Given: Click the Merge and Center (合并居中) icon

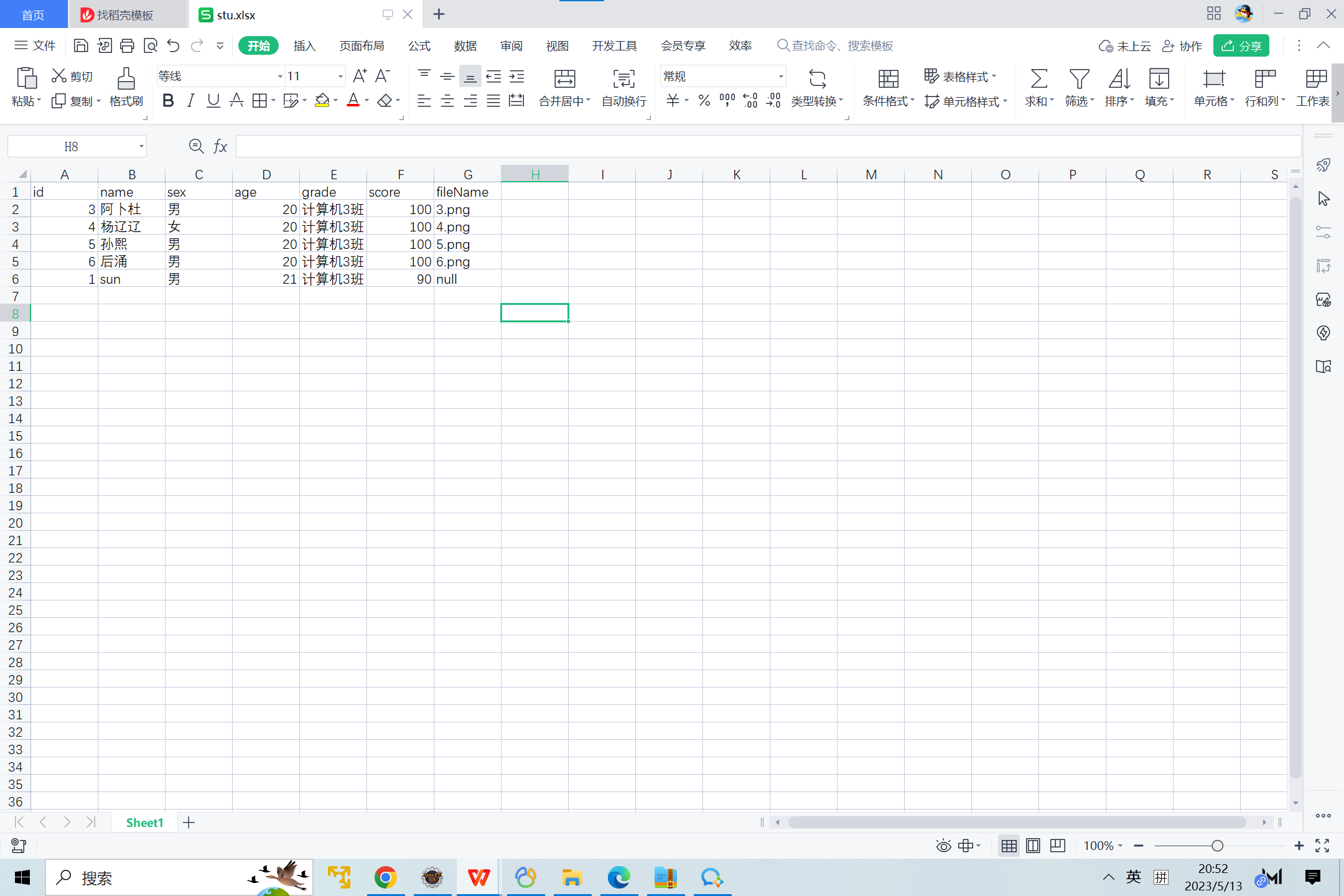Looking at the screenshot, I should (564, 79).
